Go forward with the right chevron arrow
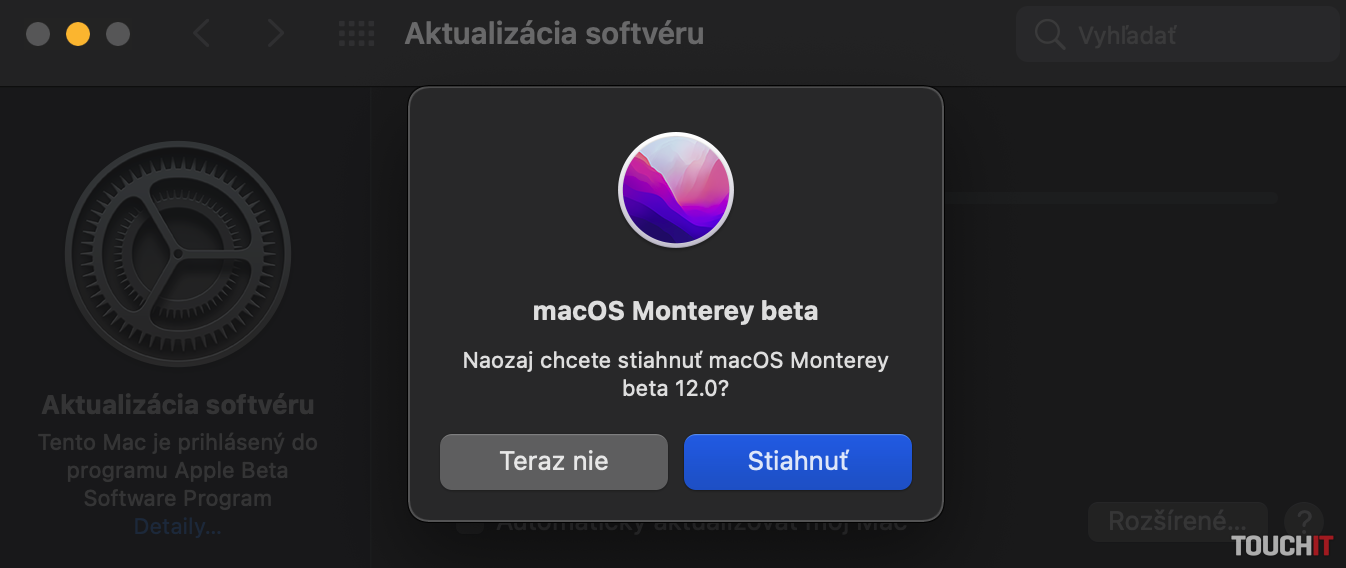 coord(276,34)
